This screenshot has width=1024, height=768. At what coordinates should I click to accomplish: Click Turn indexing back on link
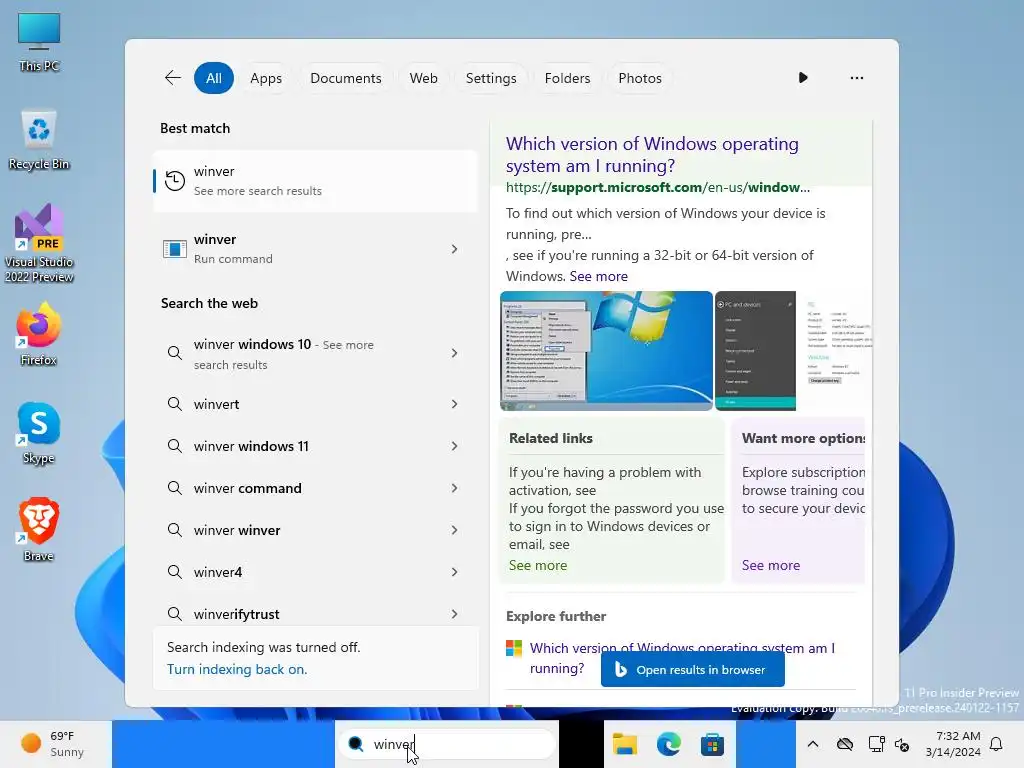tap(236, 669)
